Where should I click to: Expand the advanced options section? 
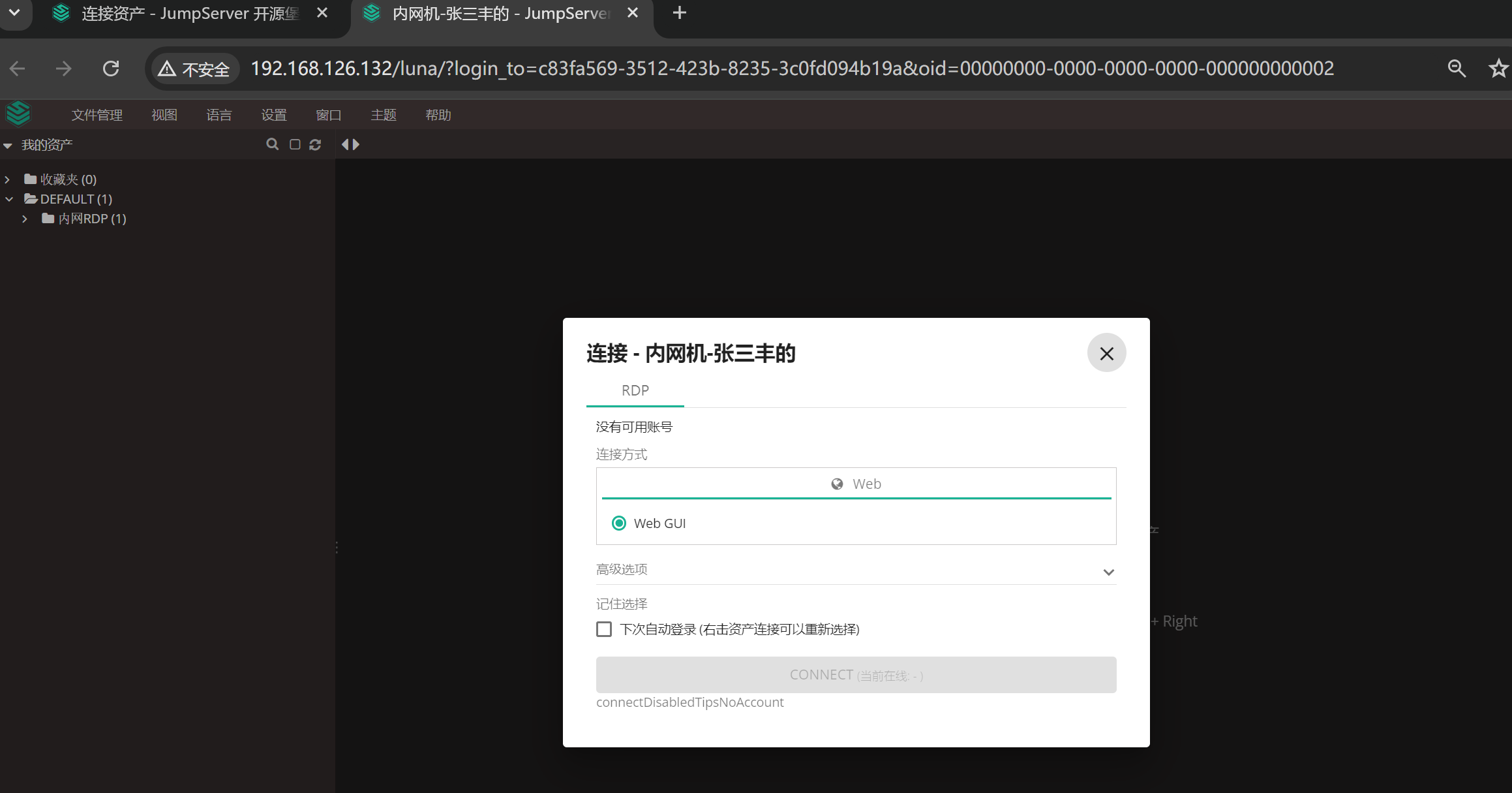(1108, 572)
